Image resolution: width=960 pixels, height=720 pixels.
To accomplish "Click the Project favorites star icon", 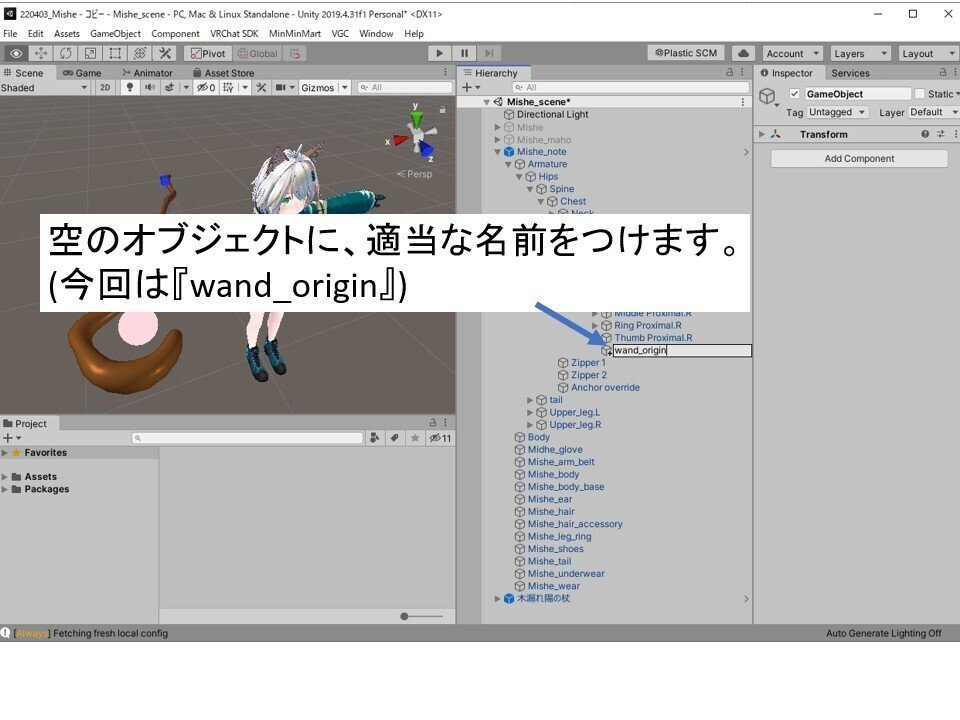I will click(x=415, y=438).
